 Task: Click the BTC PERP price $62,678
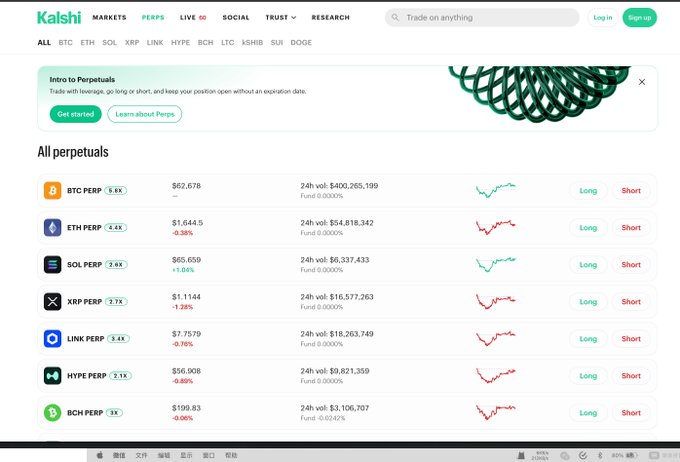click(x=186, y=186)
